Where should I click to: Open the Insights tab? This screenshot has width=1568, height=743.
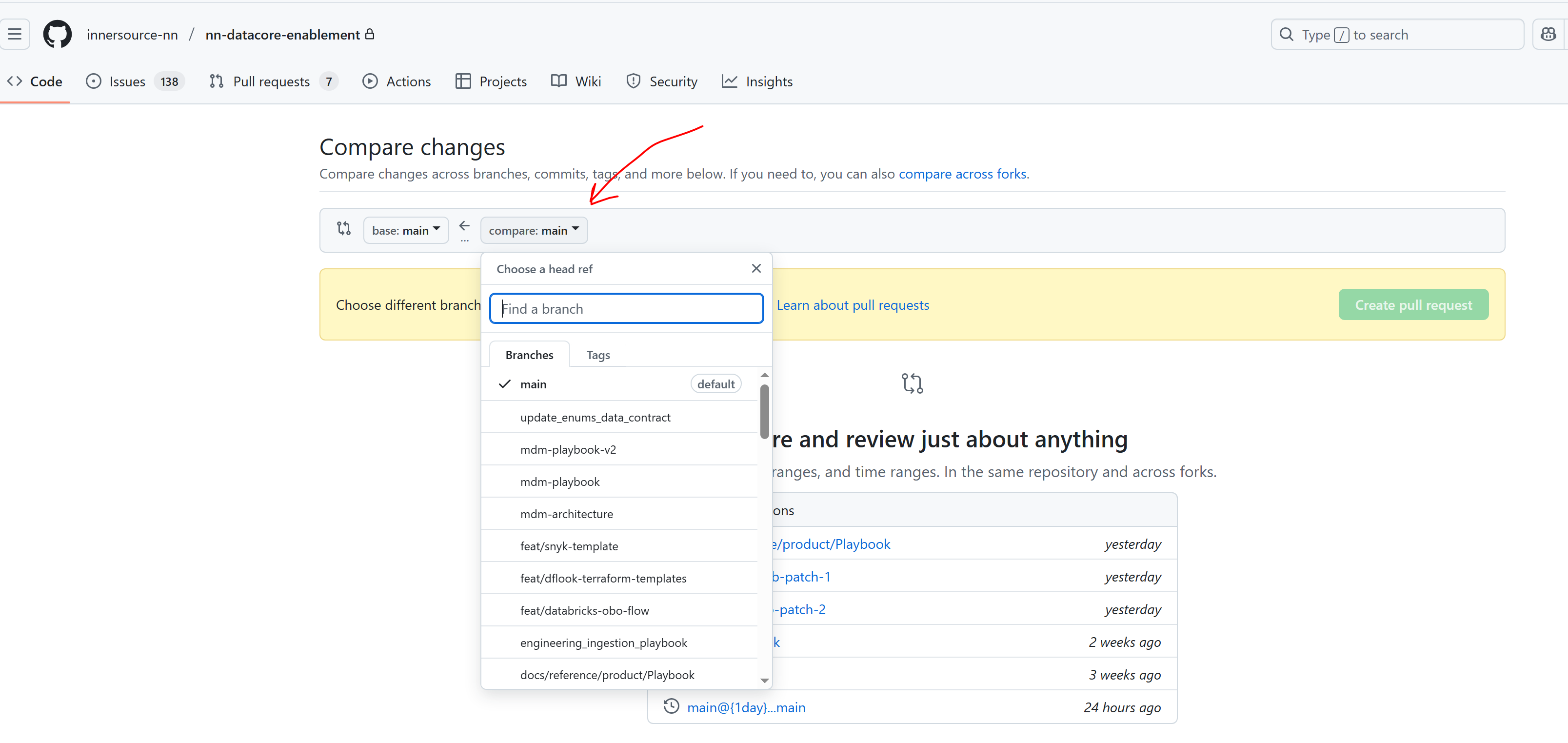[x=757, y=81]
